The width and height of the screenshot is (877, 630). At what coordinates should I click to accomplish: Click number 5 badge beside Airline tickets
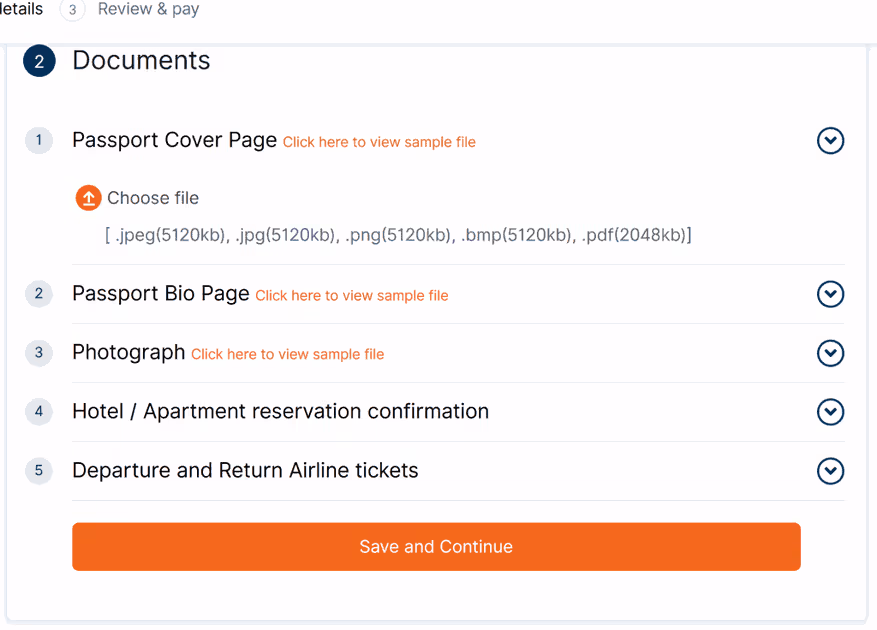click(39, 470)
